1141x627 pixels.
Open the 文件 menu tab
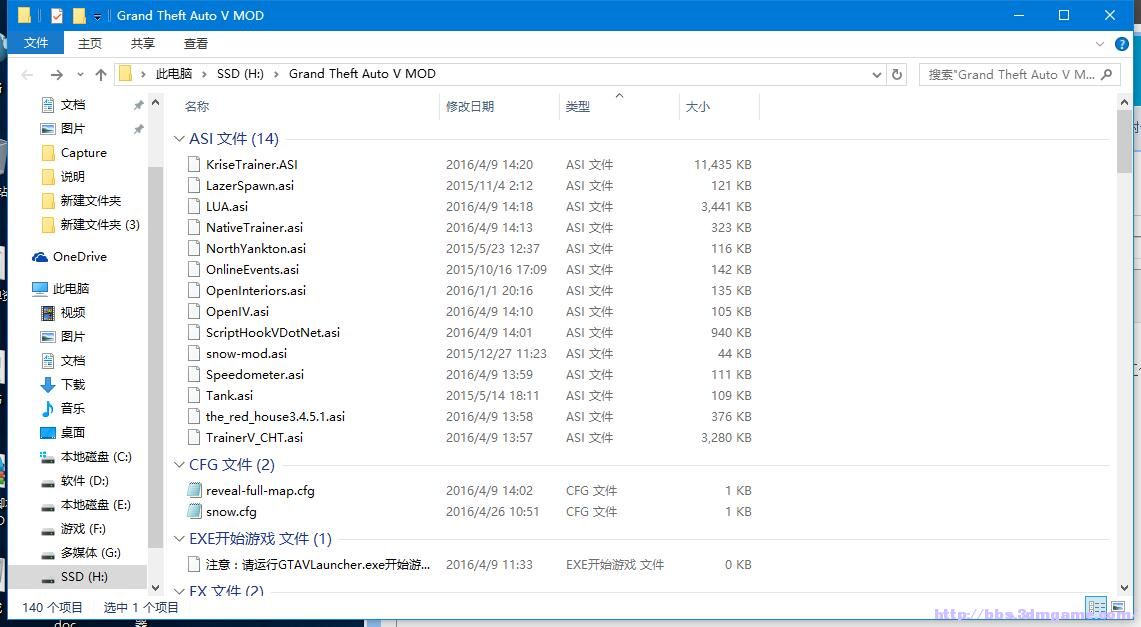(x=36, y=43)
